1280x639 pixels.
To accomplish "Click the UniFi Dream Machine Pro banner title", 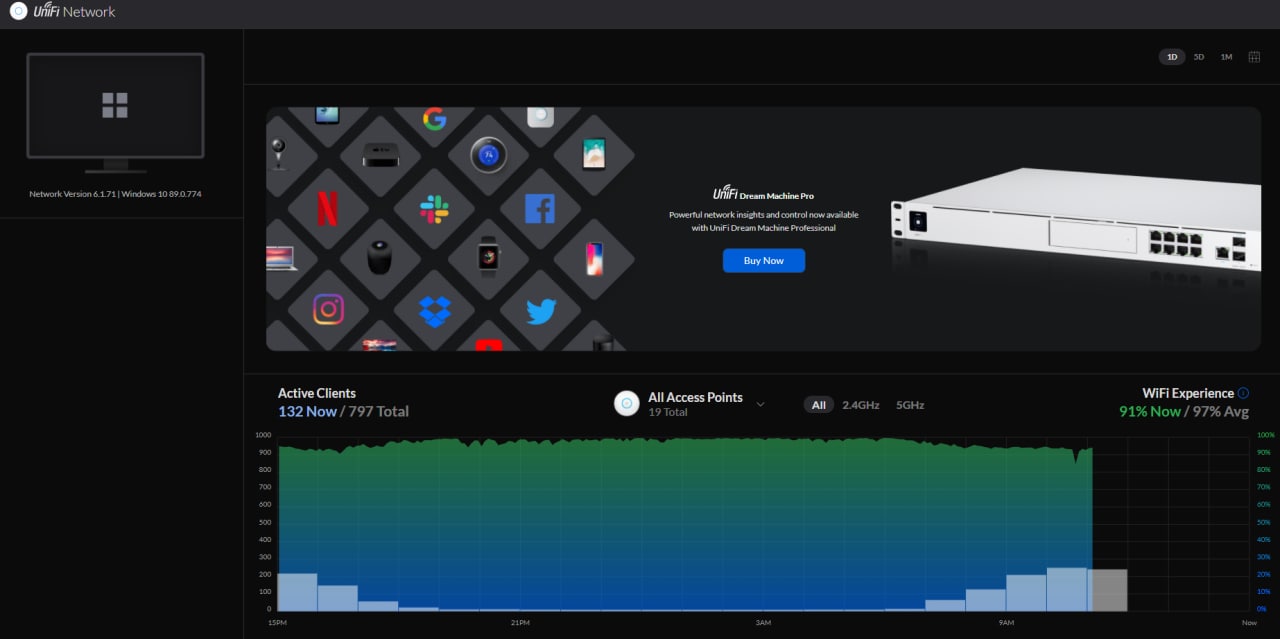I will coord(764,195).
